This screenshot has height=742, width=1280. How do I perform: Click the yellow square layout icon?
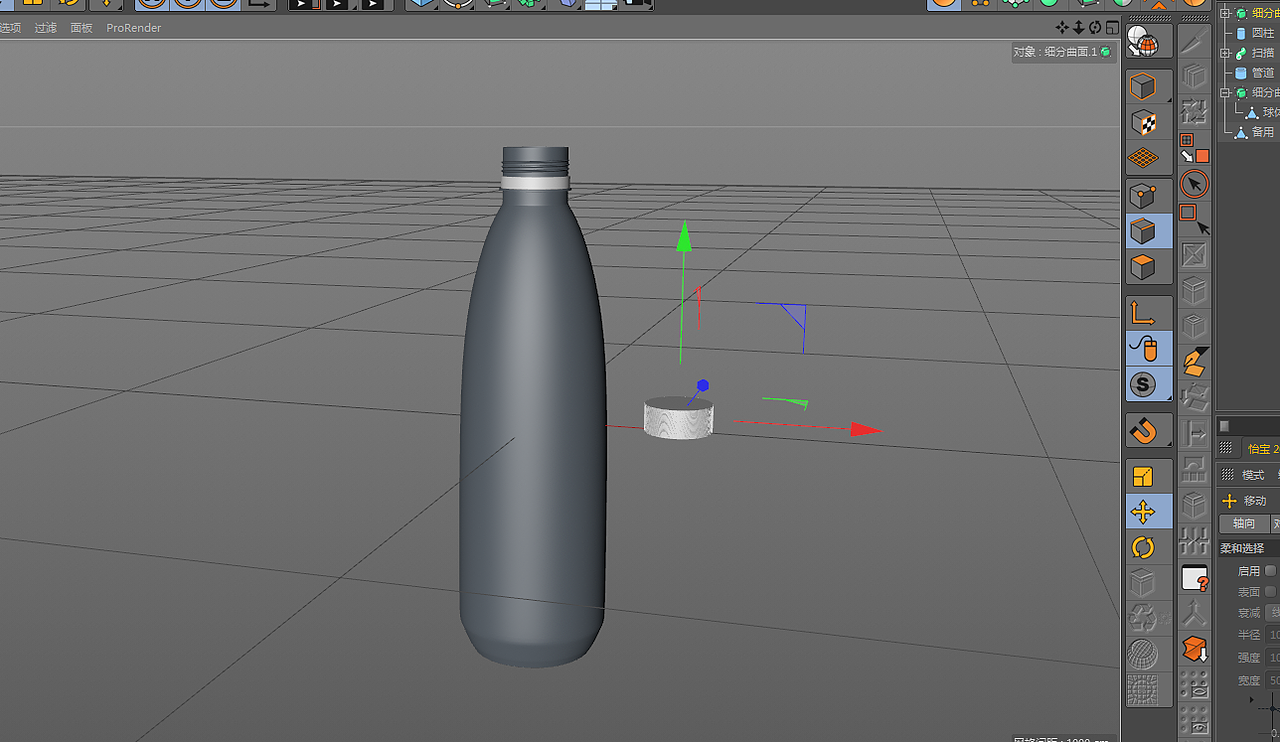[x=1143, y=477]
